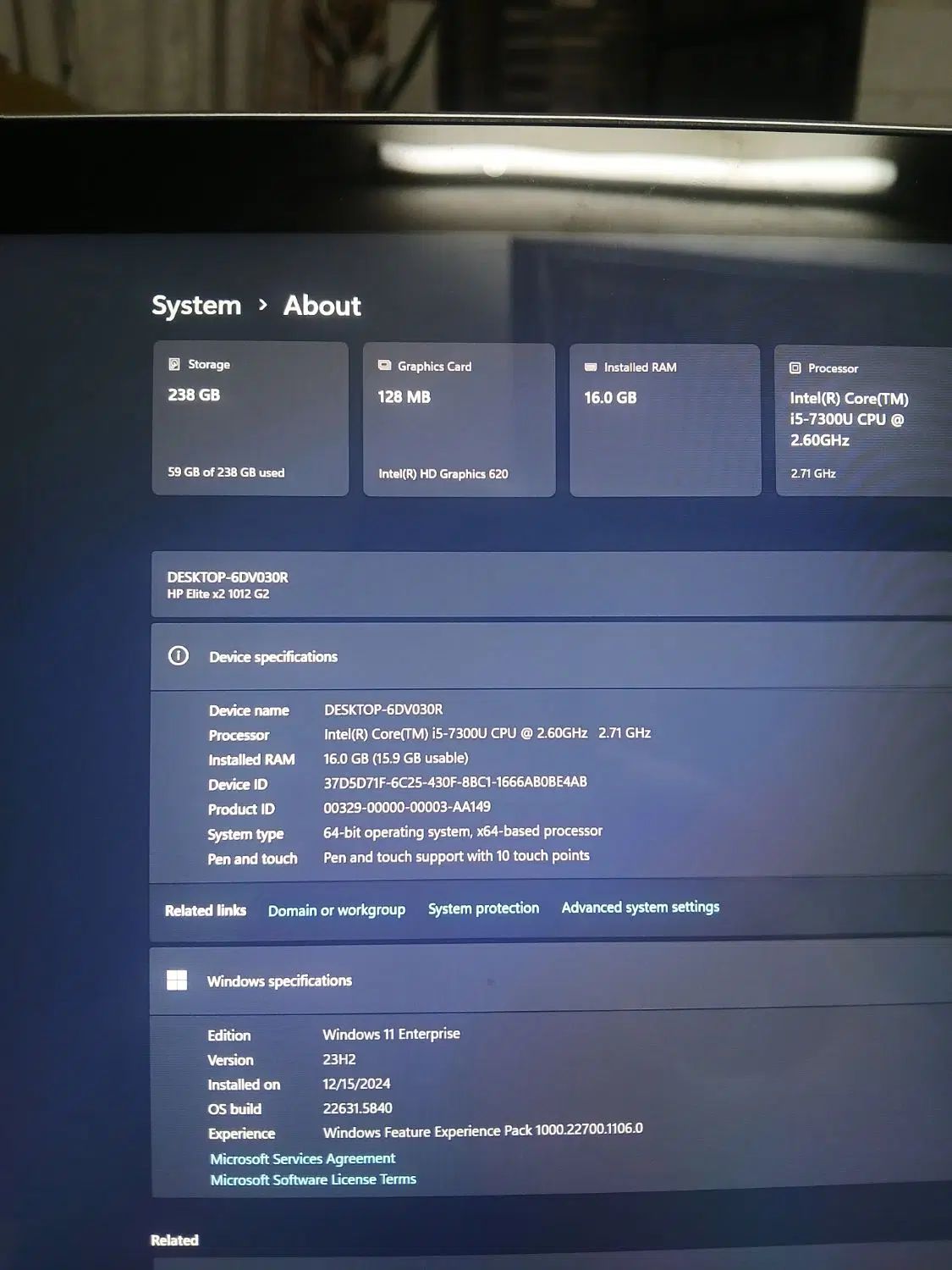Open the System protection link
Viewport: 952px width, 1270px height.
click(x=484, y=908)
